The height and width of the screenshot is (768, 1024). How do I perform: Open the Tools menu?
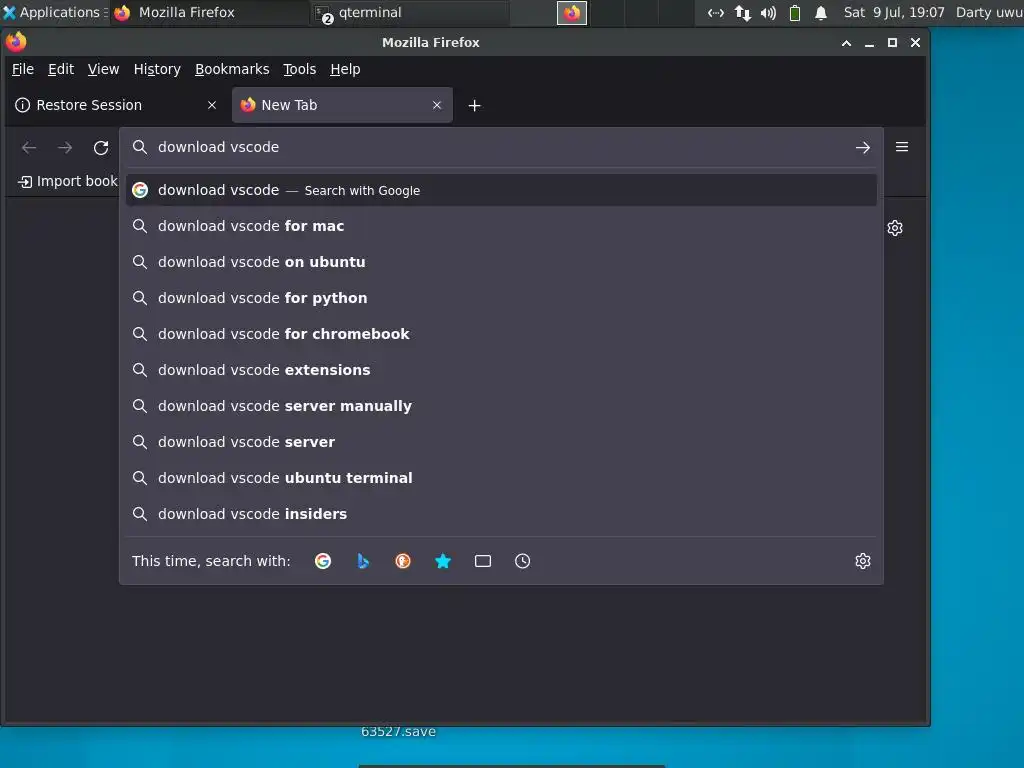299,69
